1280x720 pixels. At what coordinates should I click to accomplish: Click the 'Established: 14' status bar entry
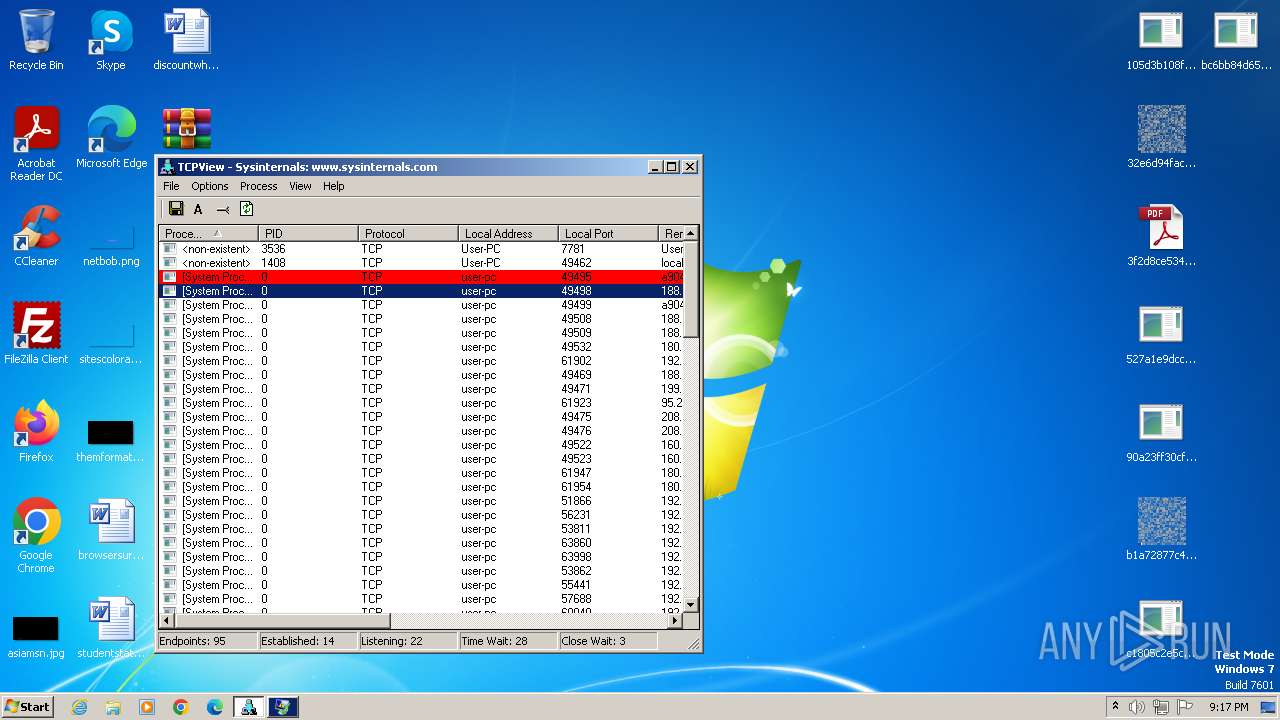308,641
